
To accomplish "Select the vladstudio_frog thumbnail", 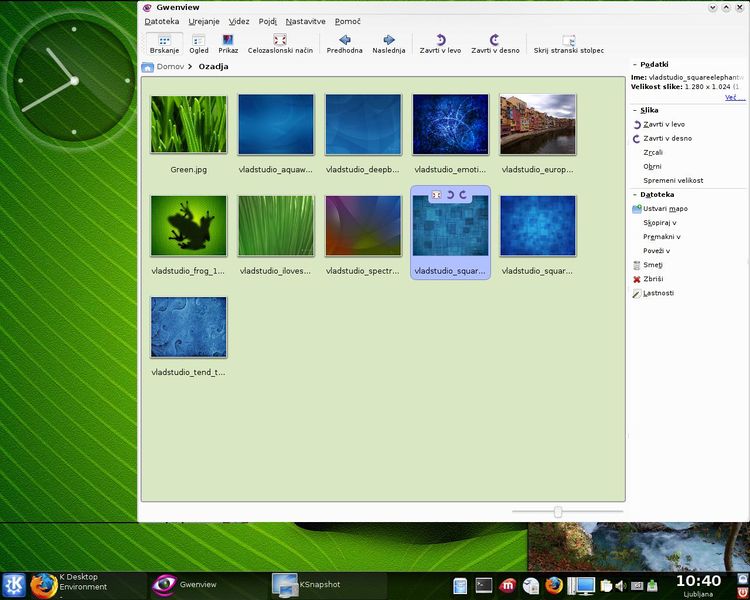I will coord(189,226).
